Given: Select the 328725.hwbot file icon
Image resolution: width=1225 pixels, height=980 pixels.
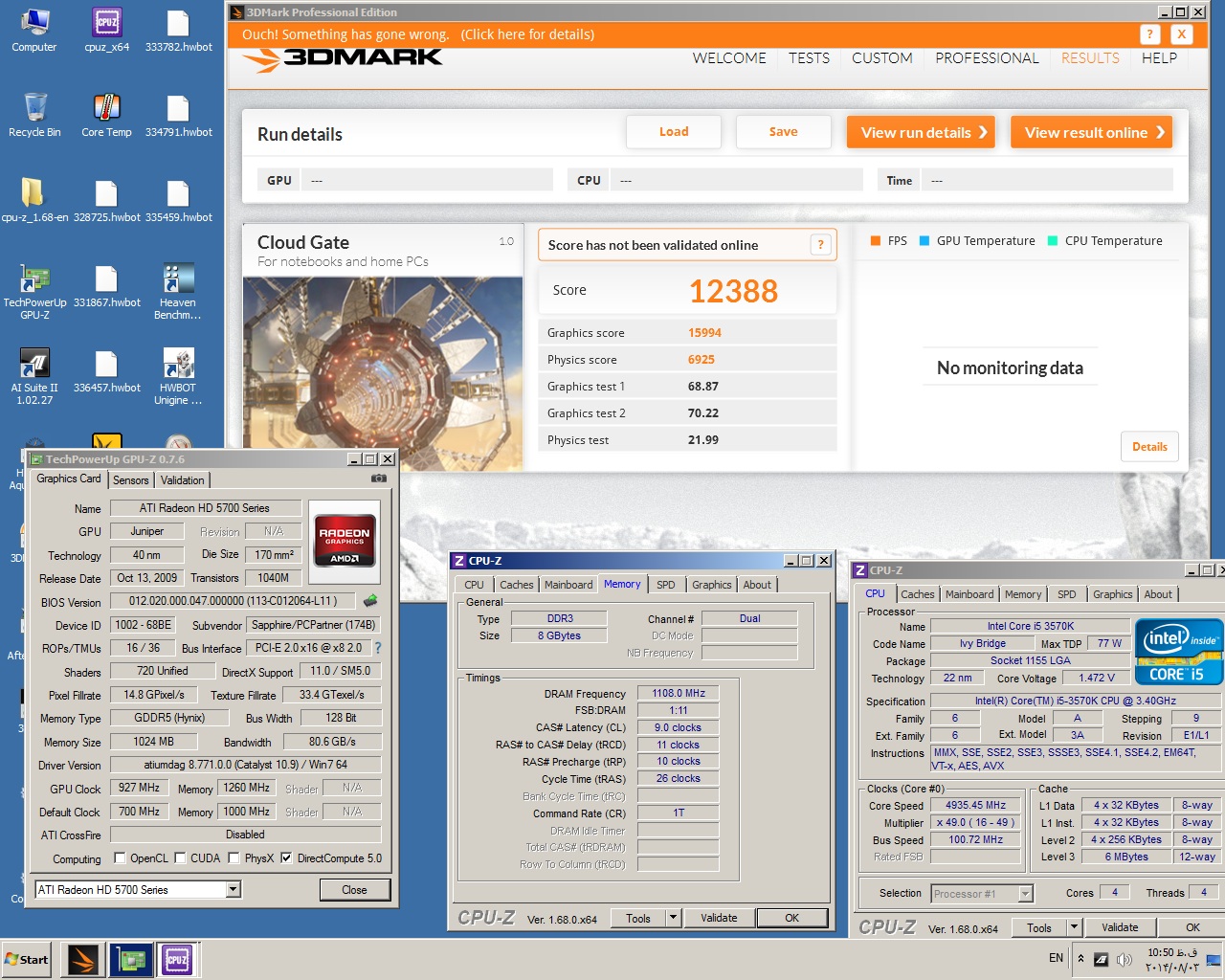Looking at the screenshot, I should click(106, 200).
